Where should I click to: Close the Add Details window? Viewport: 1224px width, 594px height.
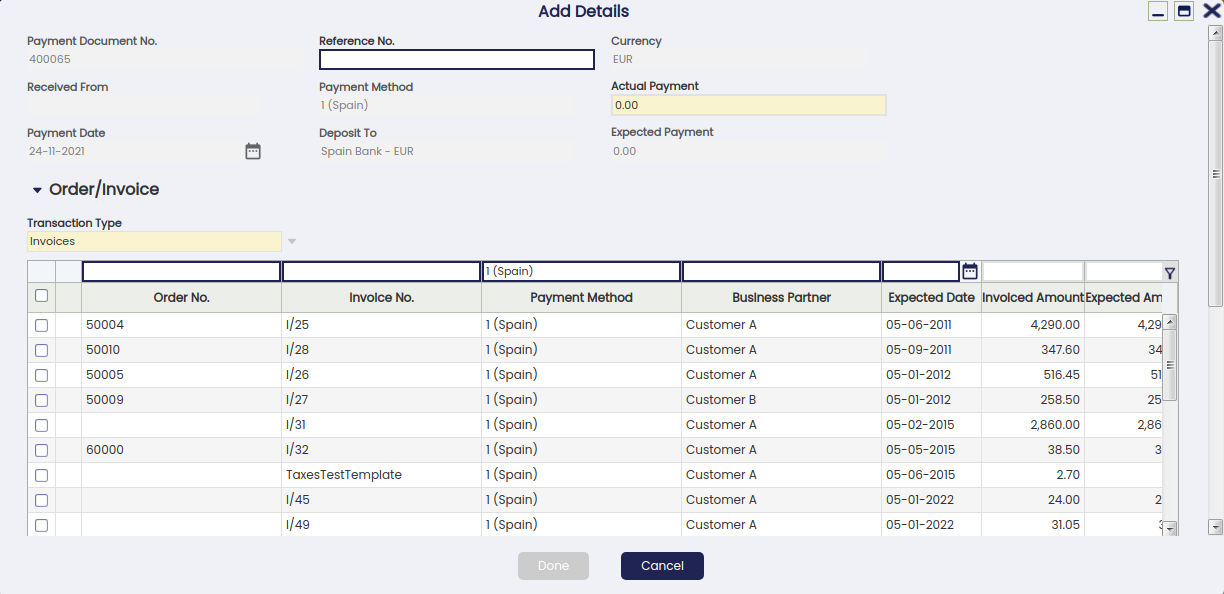click(x=1211, y=11)
